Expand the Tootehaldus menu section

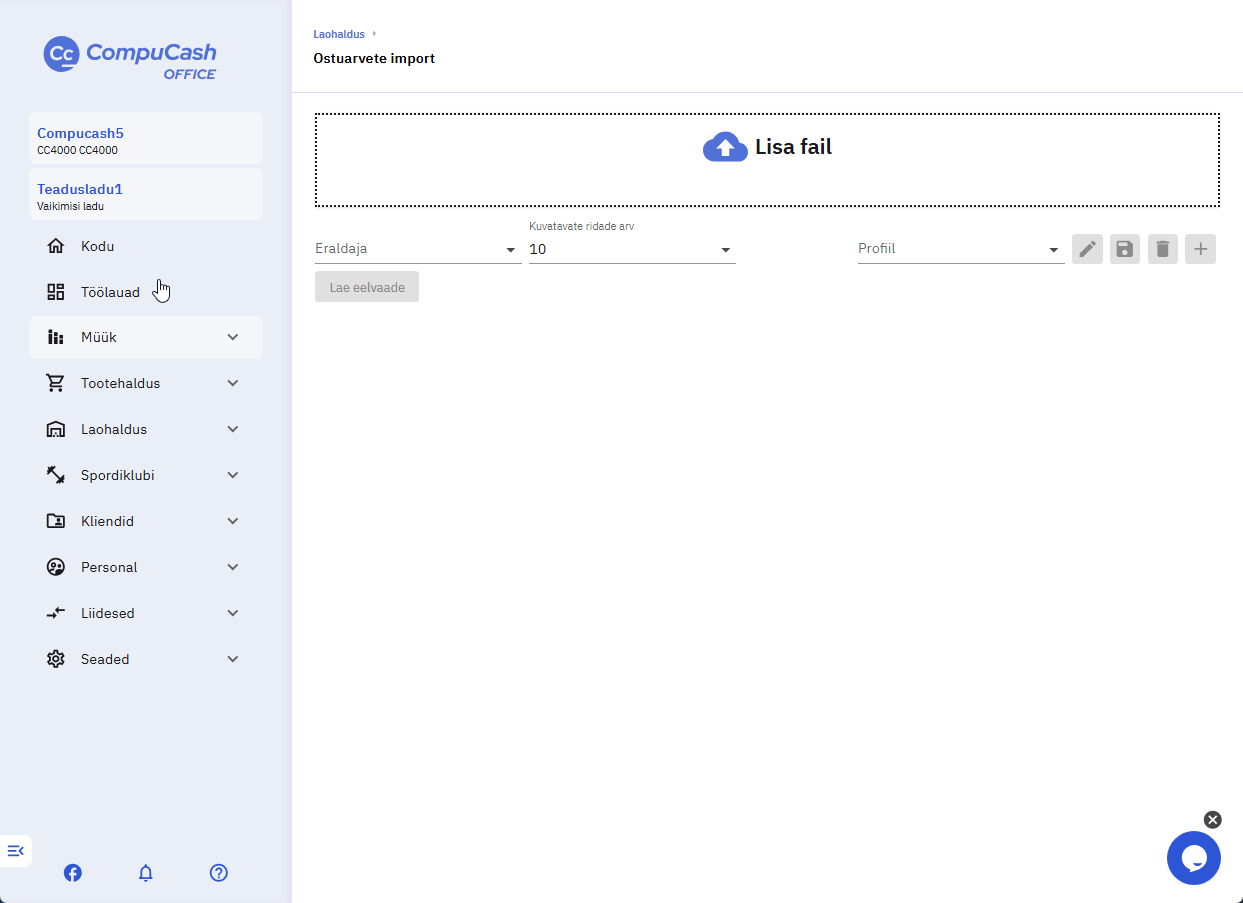pos(146,383)
